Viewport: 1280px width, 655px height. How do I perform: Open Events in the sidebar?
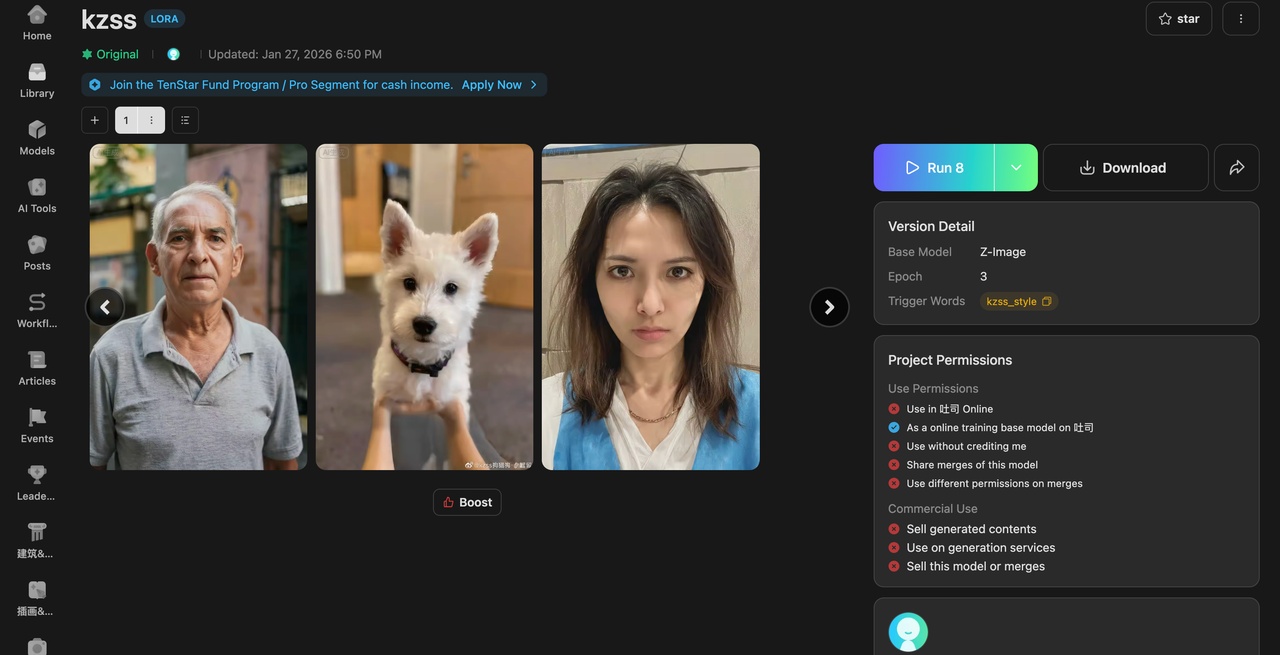37,425
